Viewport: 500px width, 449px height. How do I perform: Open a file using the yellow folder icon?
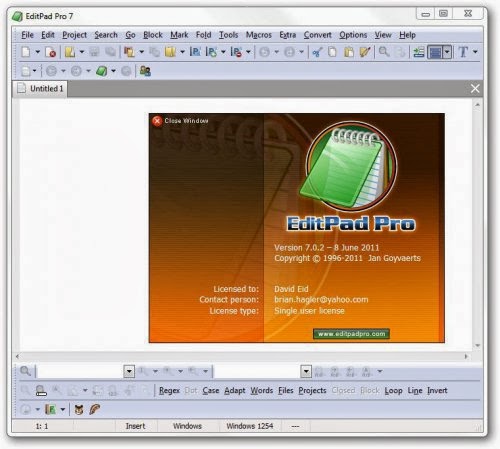tap(70, 52)
